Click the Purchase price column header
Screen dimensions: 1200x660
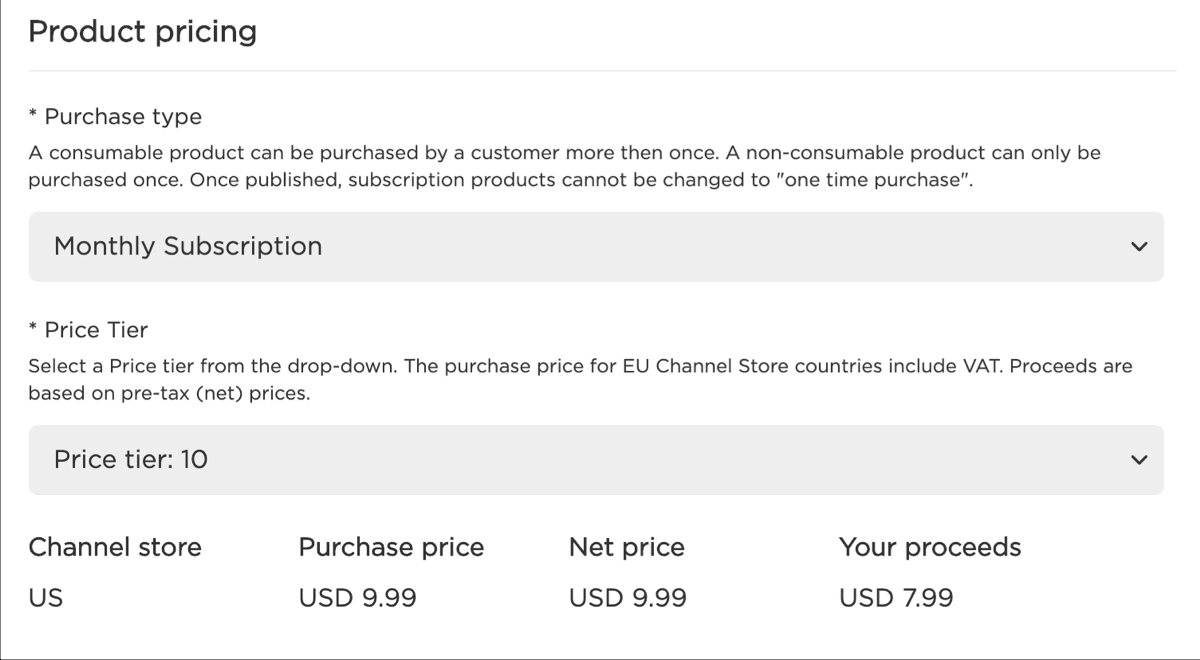[391, 547]
